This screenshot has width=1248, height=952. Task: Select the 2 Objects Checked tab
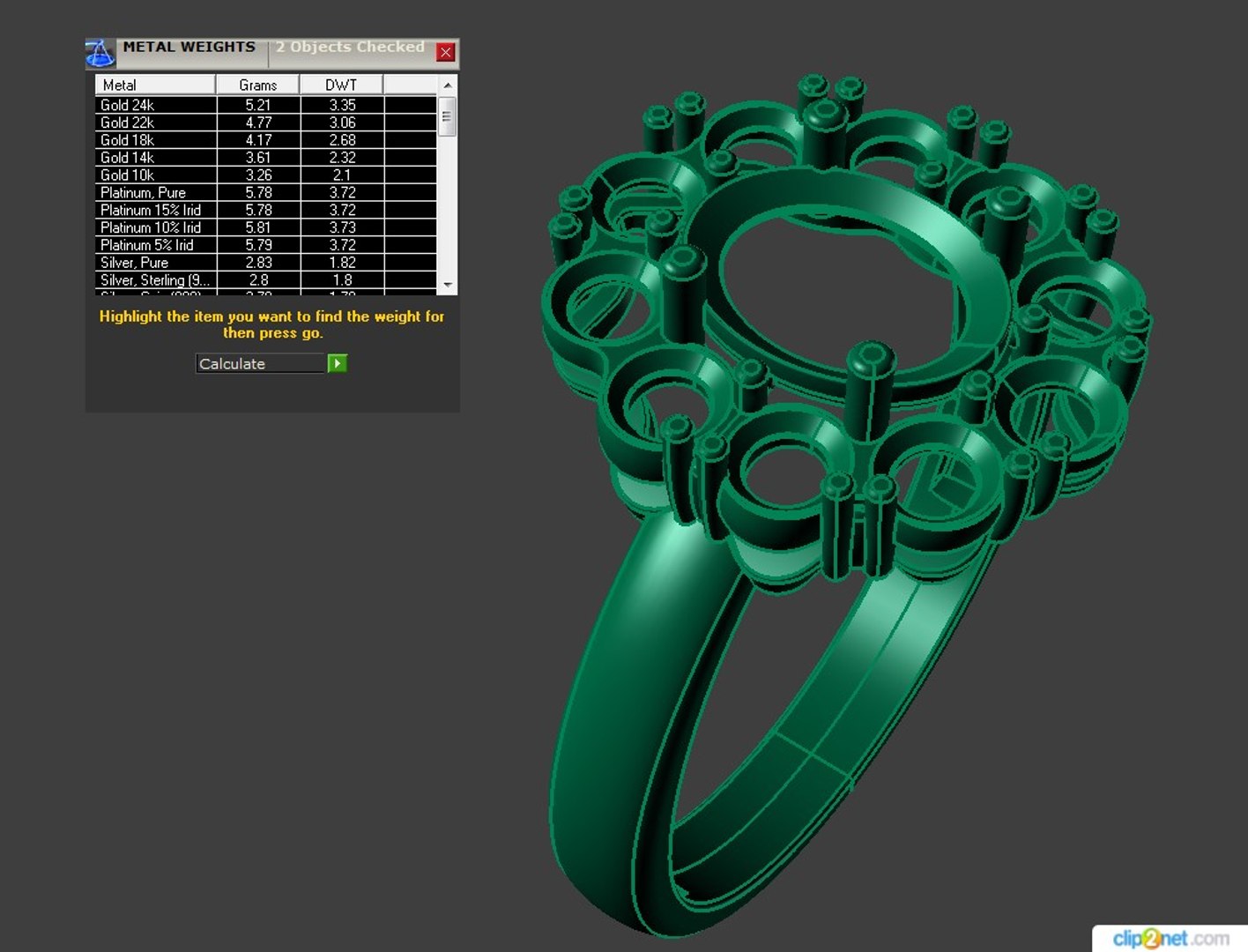point(350,47)
